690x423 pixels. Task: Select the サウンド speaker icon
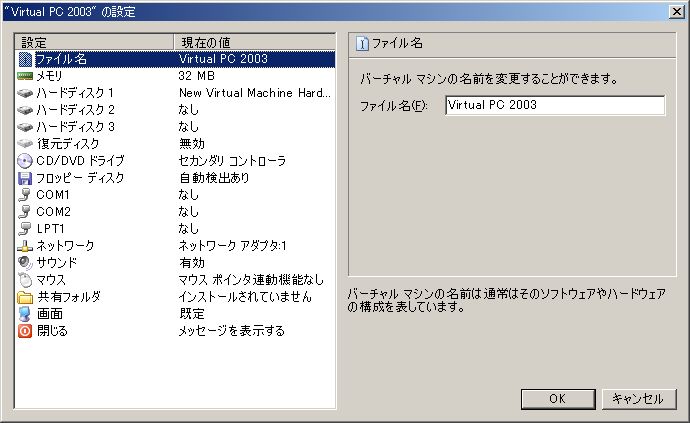point(26,263)
